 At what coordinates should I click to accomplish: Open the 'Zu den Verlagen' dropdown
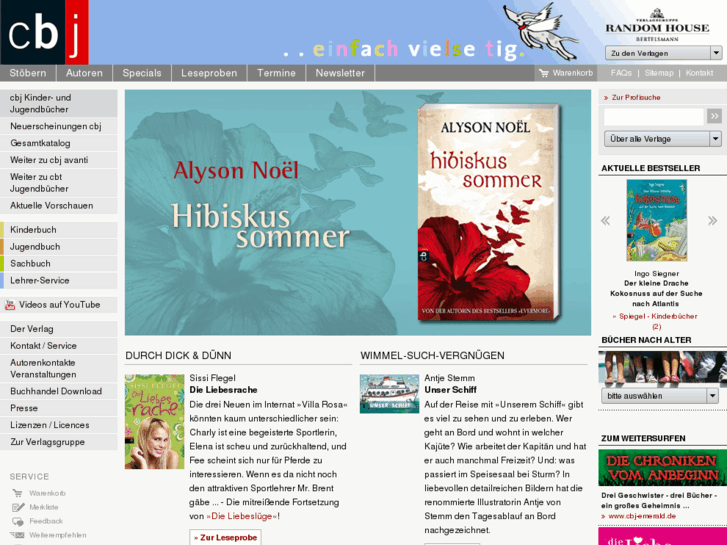pos(663,53)
